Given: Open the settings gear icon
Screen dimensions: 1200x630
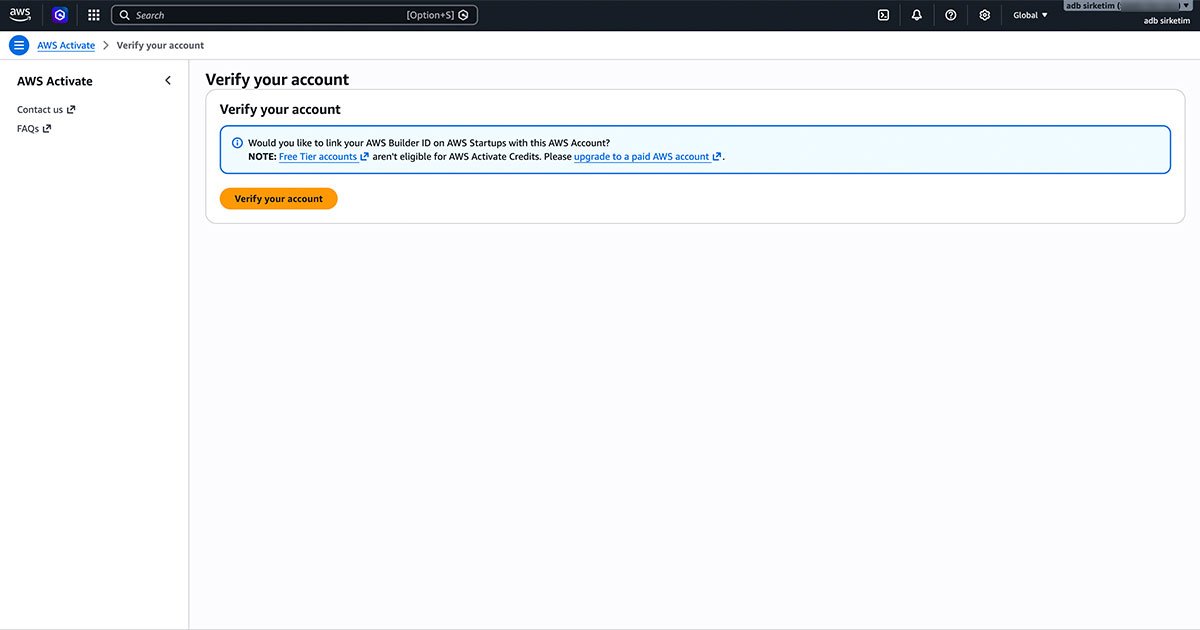Looking at the screenshot, I should pos(985,15).
